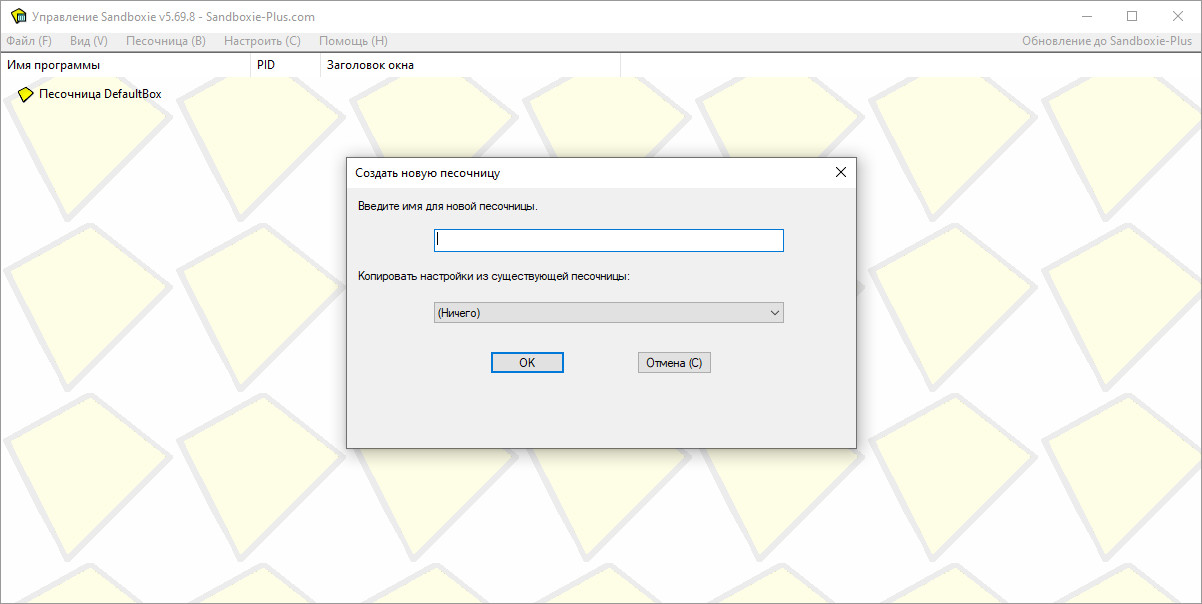Open the Помощь (H) menu
The height and width of the screenshot is (604, 1202).
point(353,41)
